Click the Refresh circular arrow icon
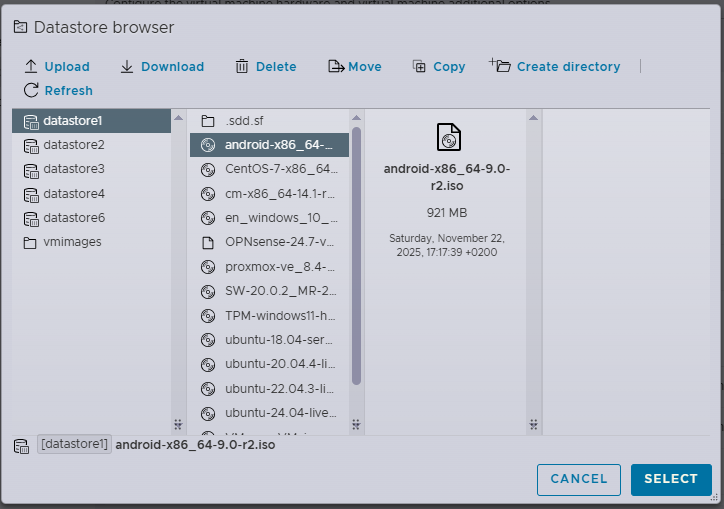This screenshot has height=509, width=724. click(31, 90)
